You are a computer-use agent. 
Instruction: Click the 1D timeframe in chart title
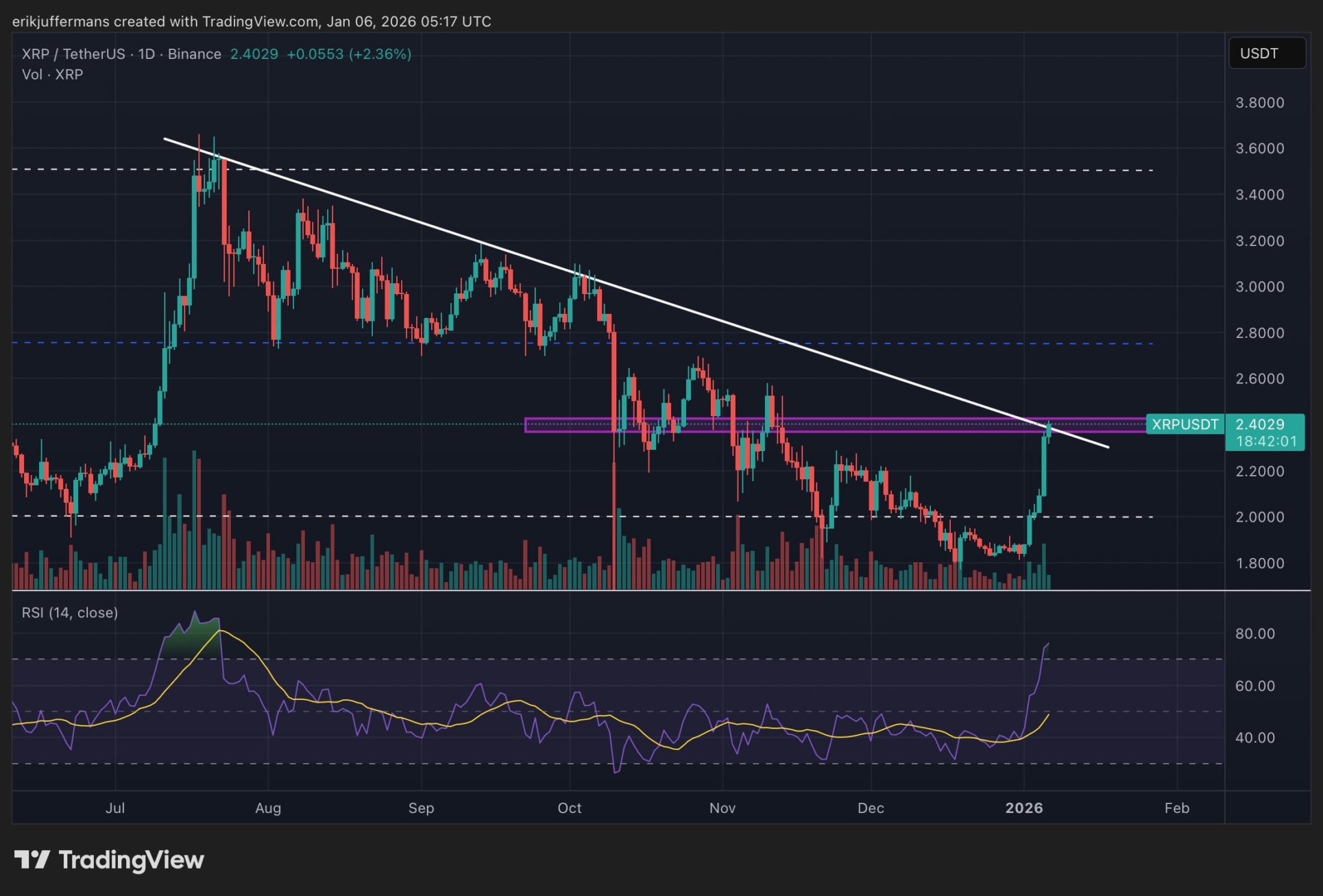tap(146, 54)
